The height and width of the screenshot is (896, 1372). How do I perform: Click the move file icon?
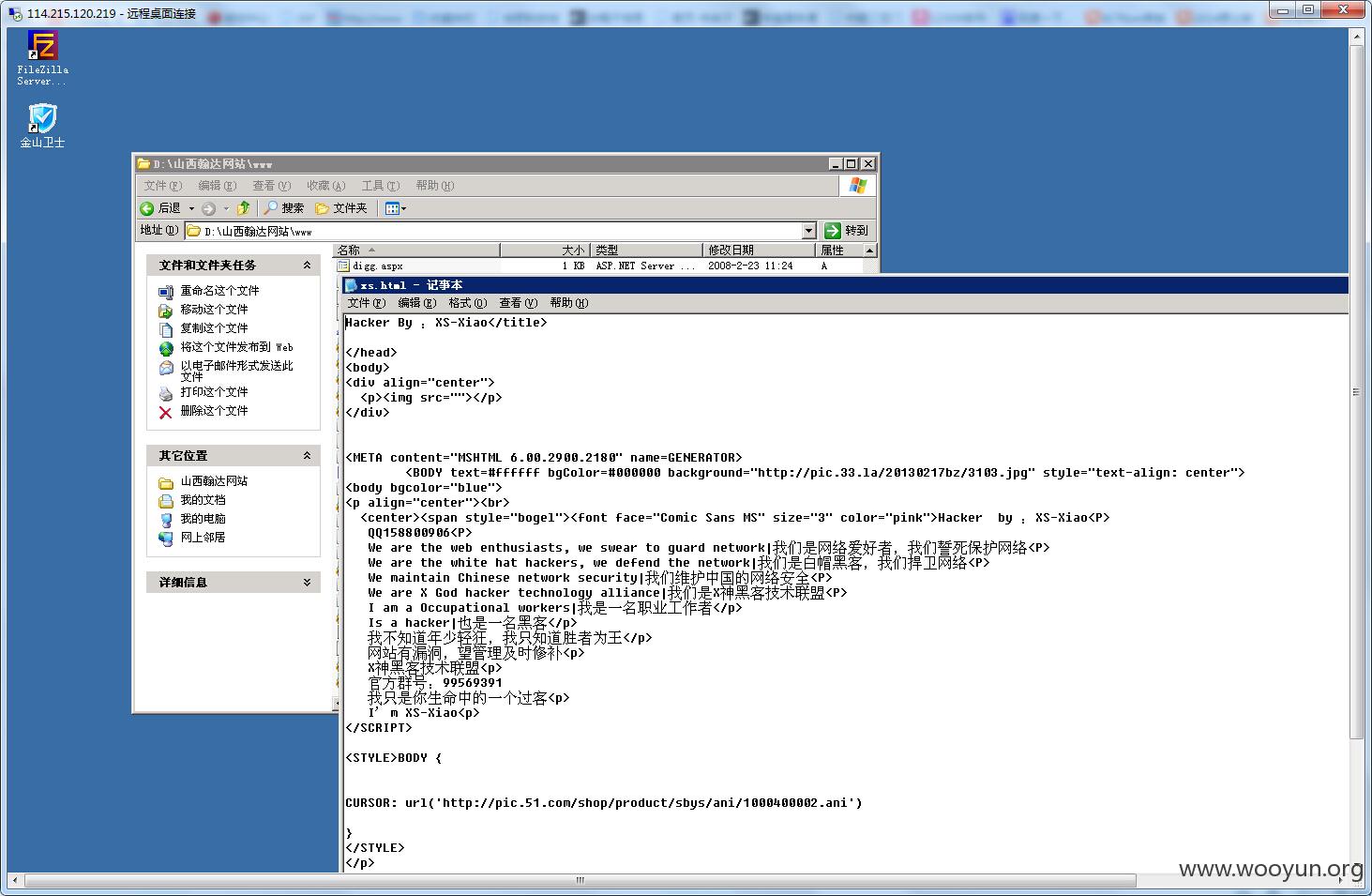(166, 311)
